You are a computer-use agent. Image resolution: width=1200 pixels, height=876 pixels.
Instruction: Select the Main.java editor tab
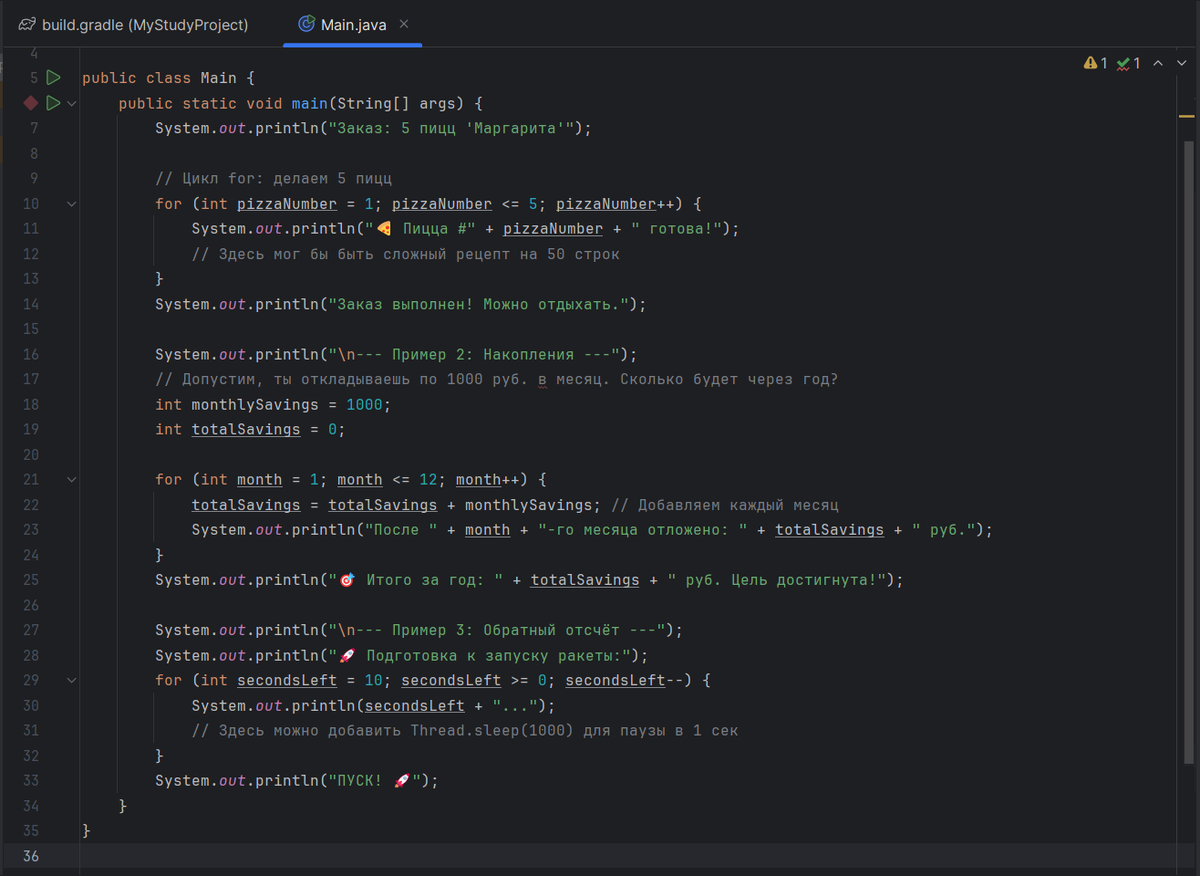tap(352, 24)
